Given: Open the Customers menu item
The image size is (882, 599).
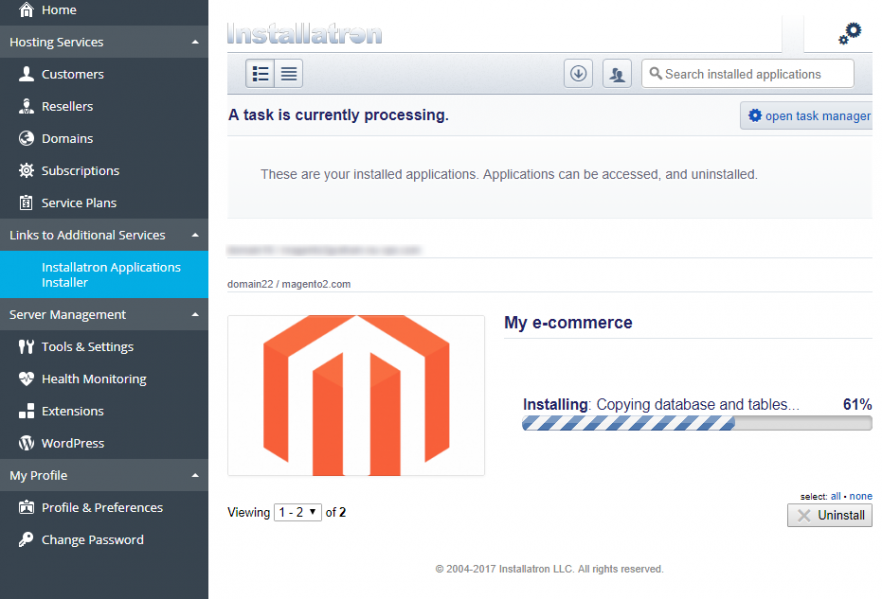Looking at the screenshot, I should tap(104, 74).
